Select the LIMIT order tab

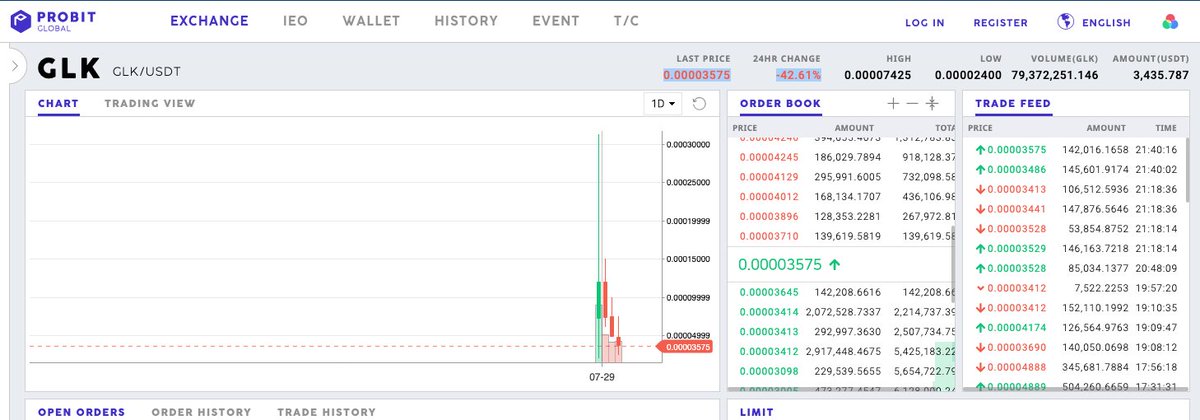757,412
